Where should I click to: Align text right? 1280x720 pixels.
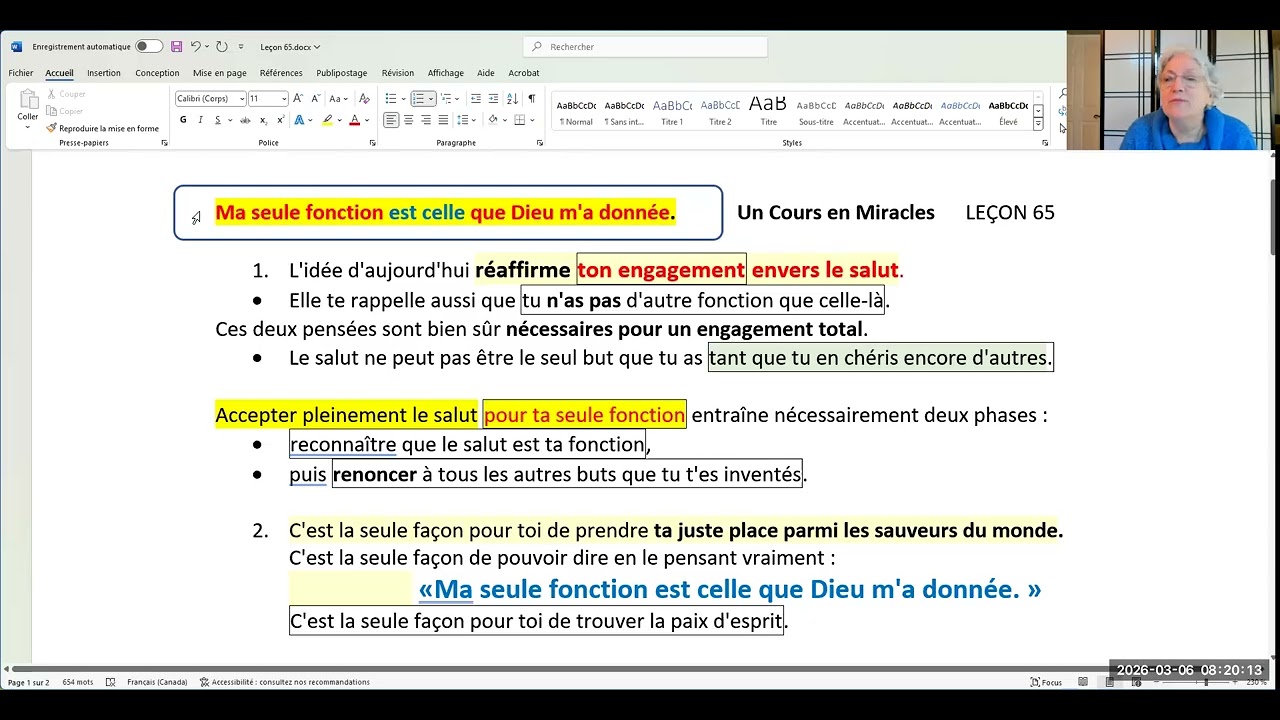point(425,120)
